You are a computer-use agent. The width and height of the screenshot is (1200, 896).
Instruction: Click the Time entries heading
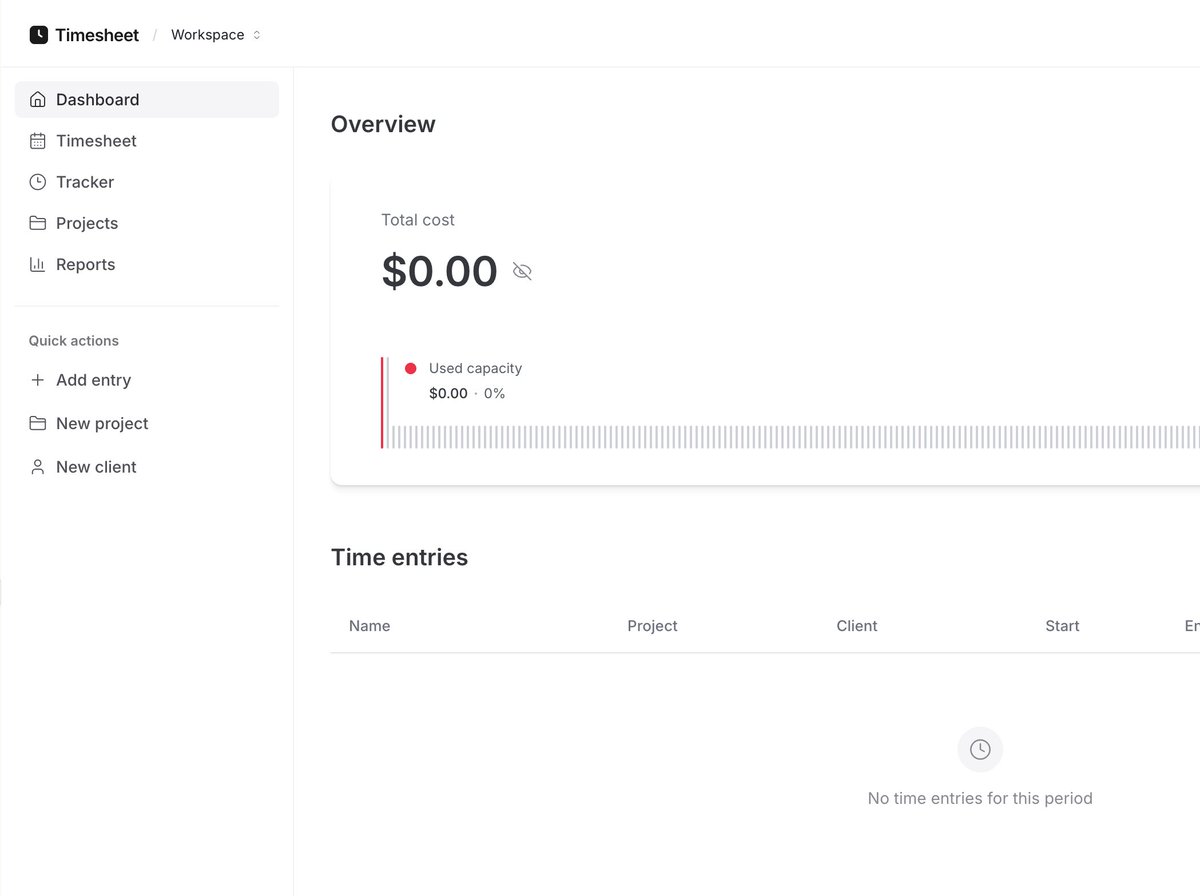coord(399,557)
